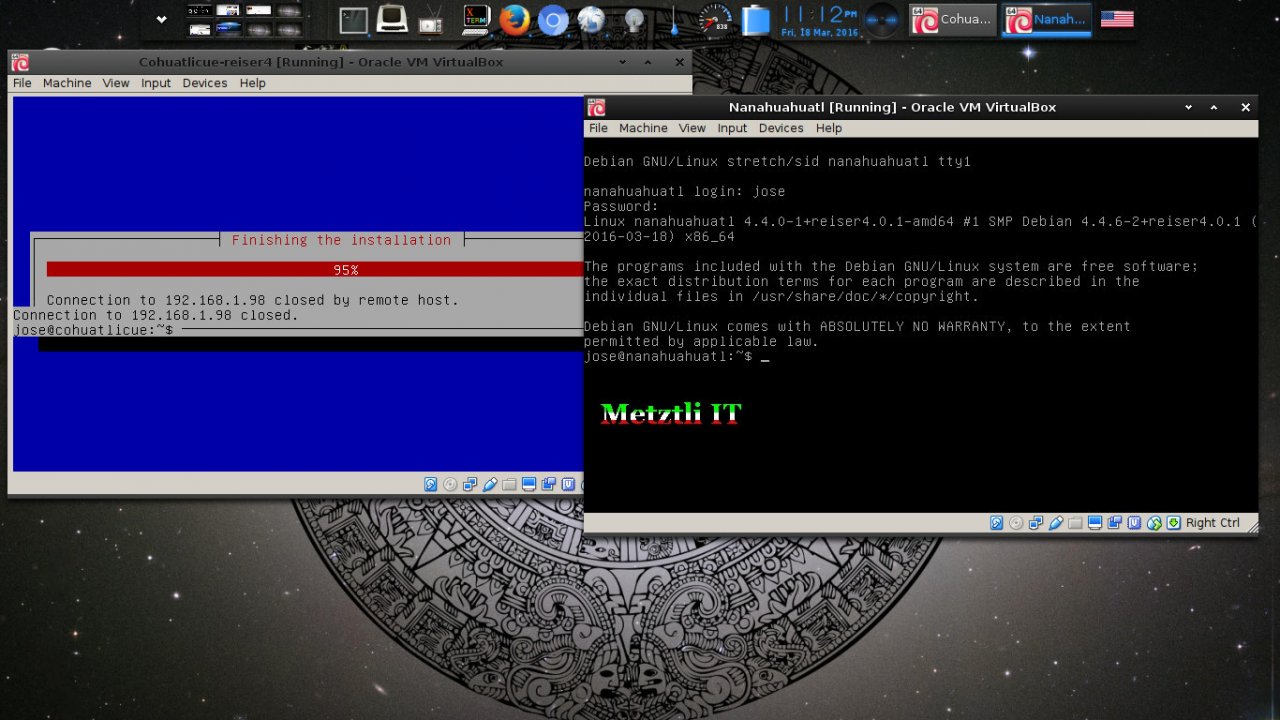
Task: Click shared folders icon in Cohuatlicue status bar
Action: pyautogui.click(x=509, y=484)
